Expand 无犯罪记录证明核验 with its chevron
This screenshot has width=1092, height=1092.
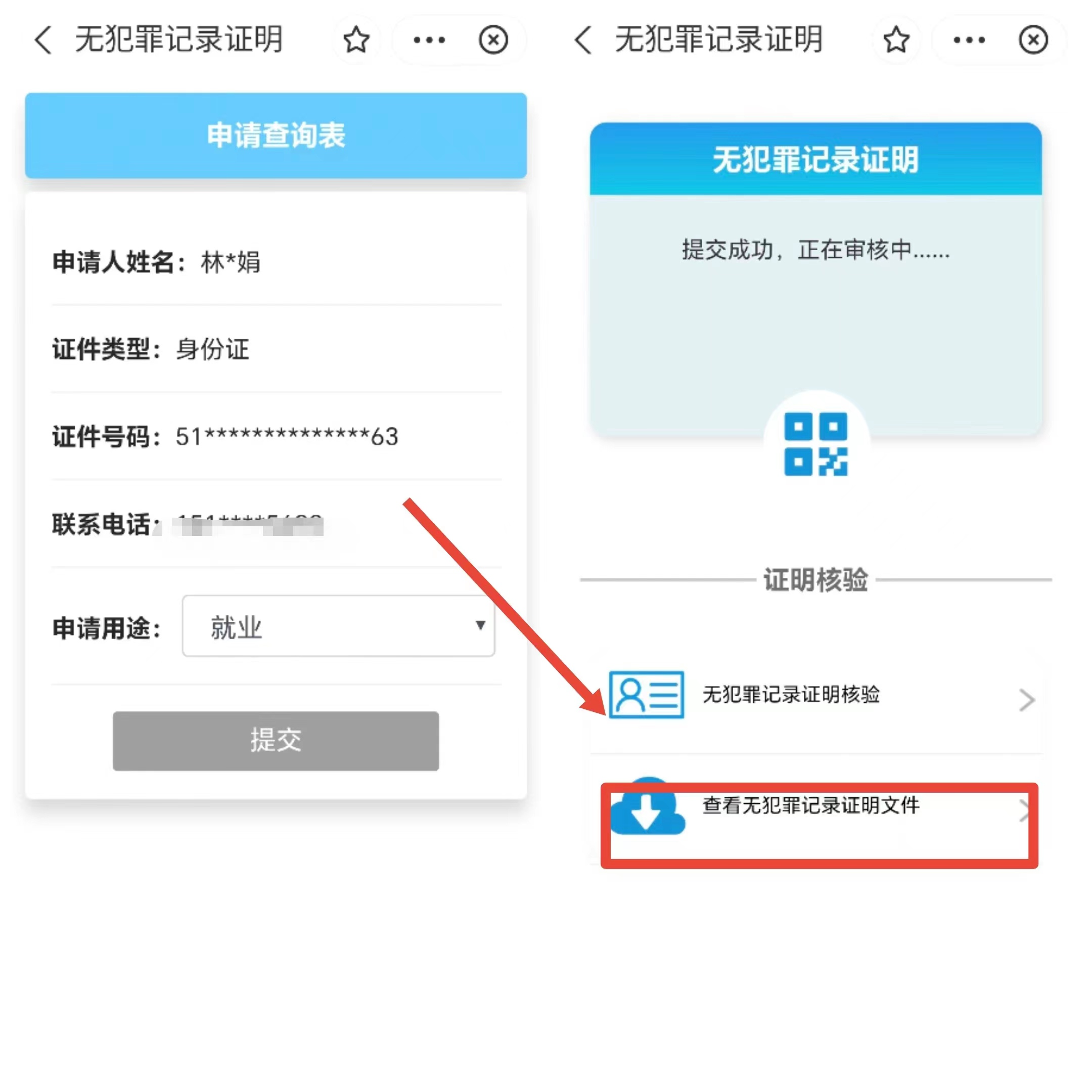click(x=1026, y=700)
